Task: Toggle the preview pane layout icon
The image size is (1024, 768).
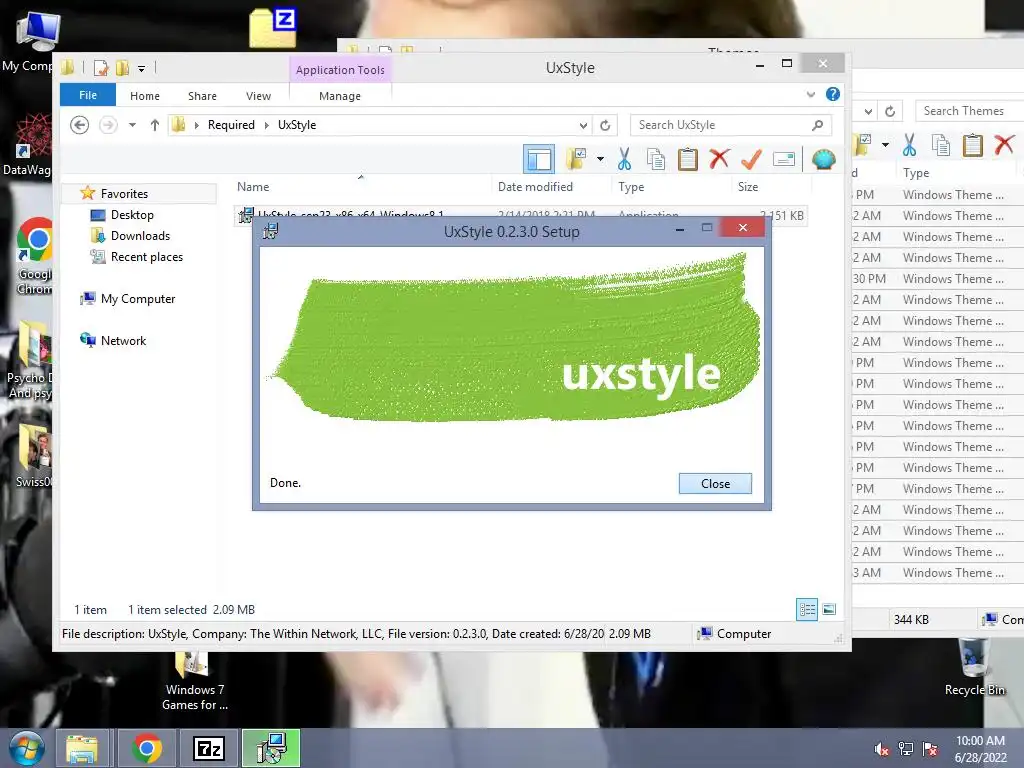Action: 539,159
